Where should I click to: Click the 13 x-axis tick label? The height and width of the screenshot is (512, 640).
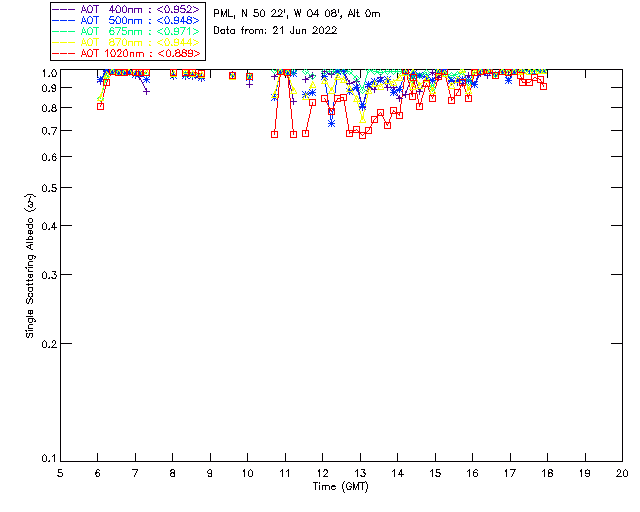360,473
